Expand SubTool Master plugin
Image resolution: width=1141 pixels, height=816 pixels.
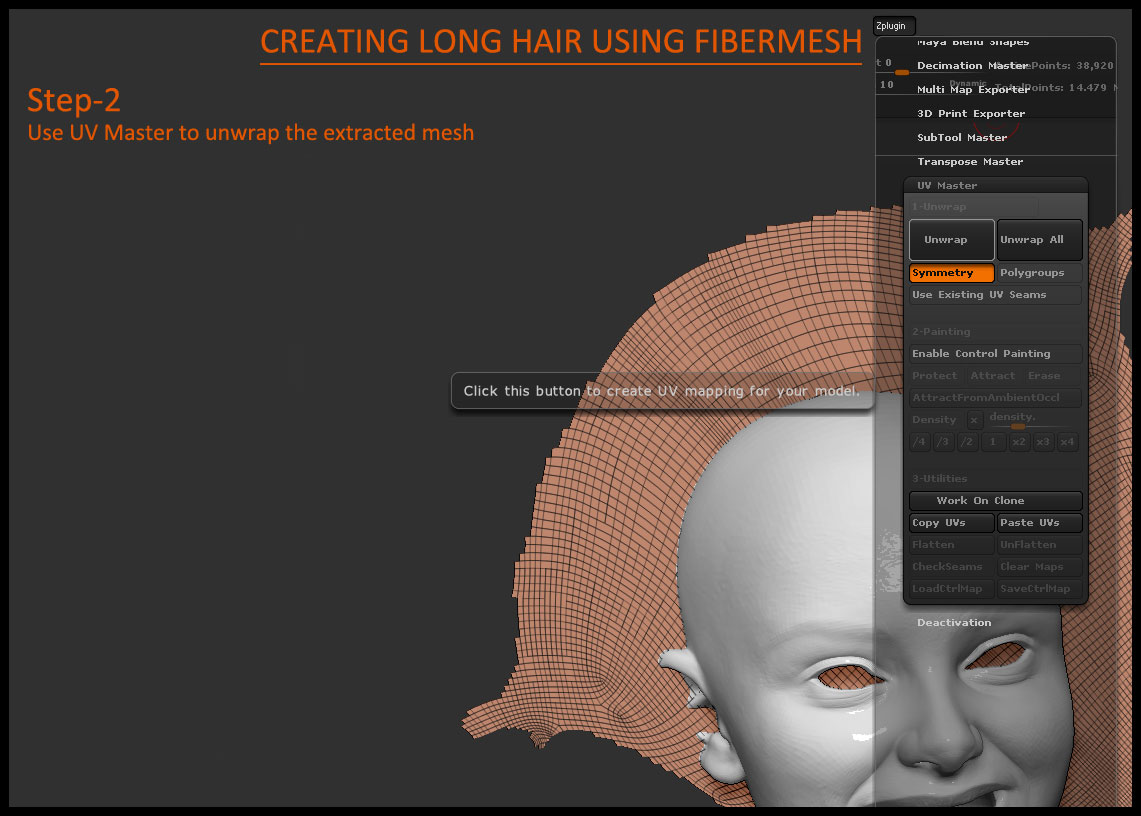pos(961,138)
